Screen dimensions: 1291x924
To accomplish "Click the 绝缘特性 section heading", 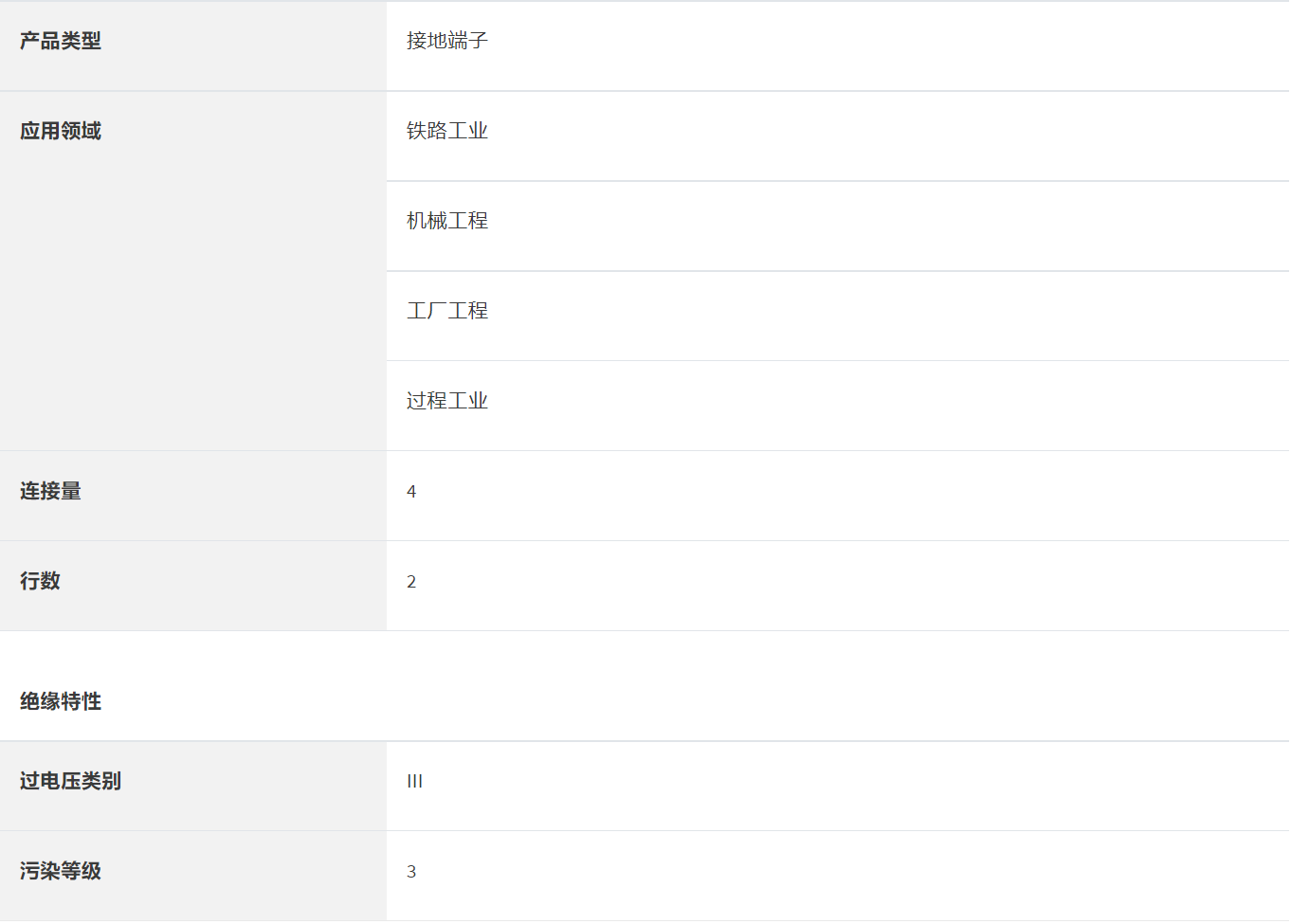I will [61, 701].
